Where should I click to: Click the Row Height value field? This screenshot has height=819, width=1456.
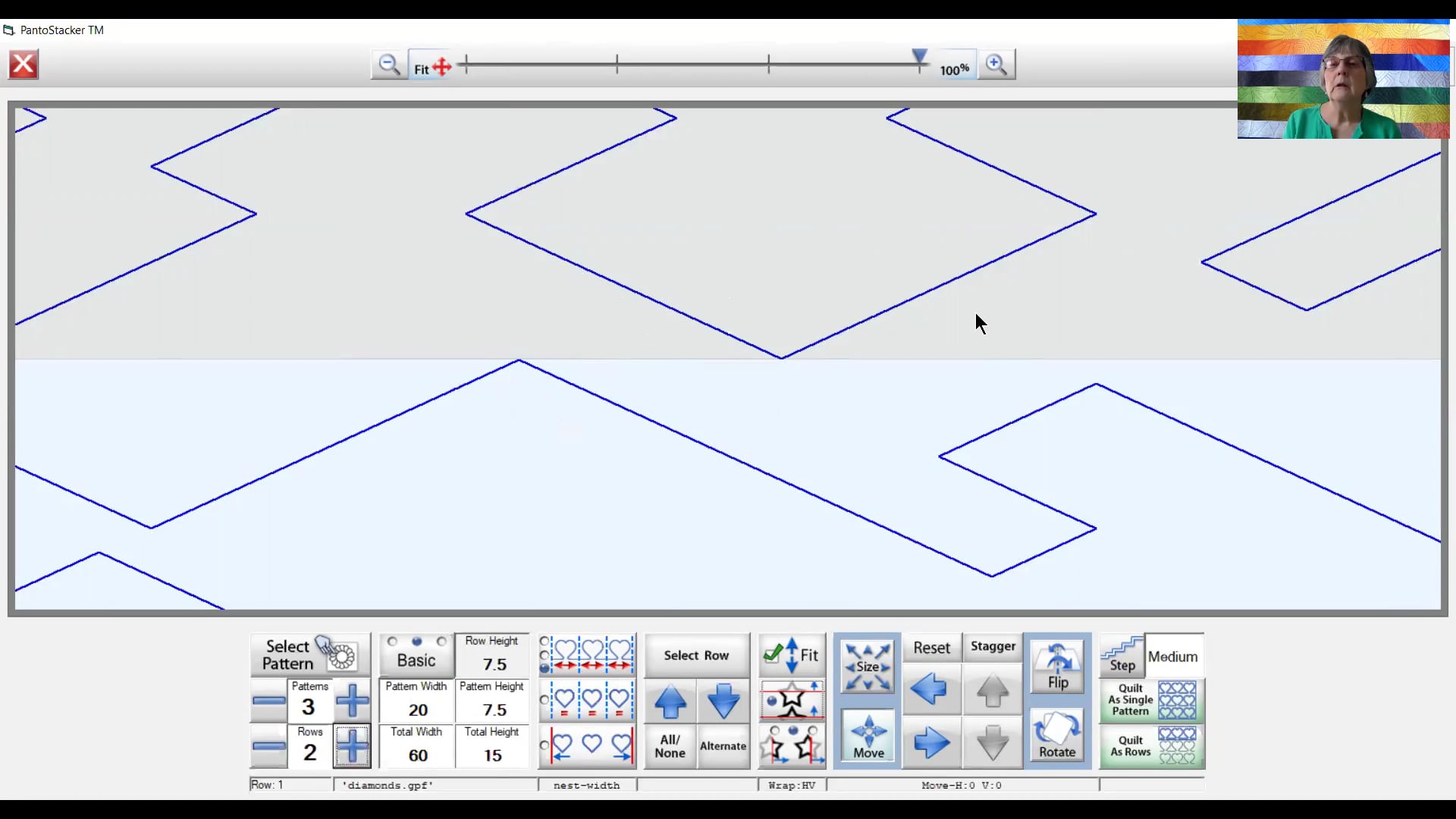pyautogui.click(x=494, y=664)
